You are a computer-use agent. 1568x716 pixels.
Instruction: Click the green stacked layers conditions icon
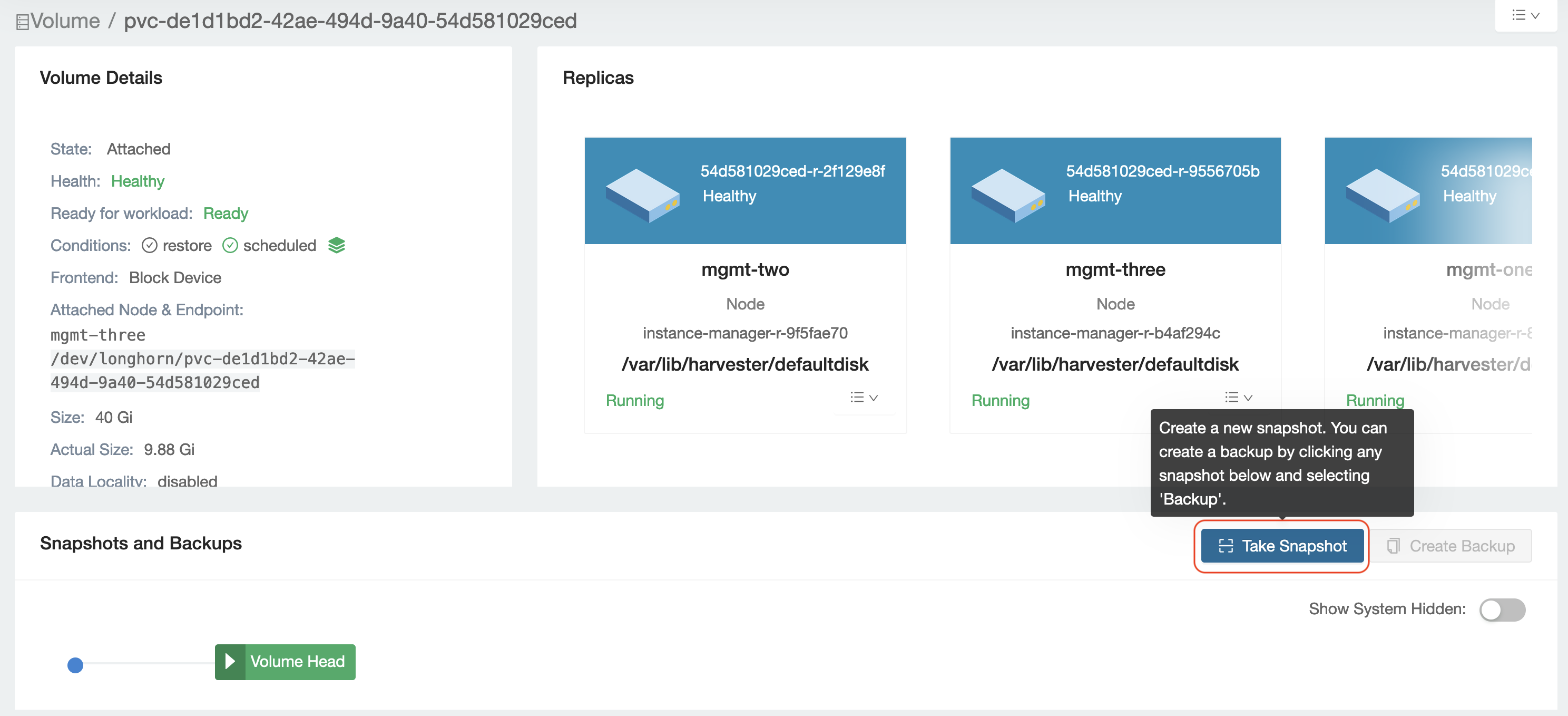(337, 245)
